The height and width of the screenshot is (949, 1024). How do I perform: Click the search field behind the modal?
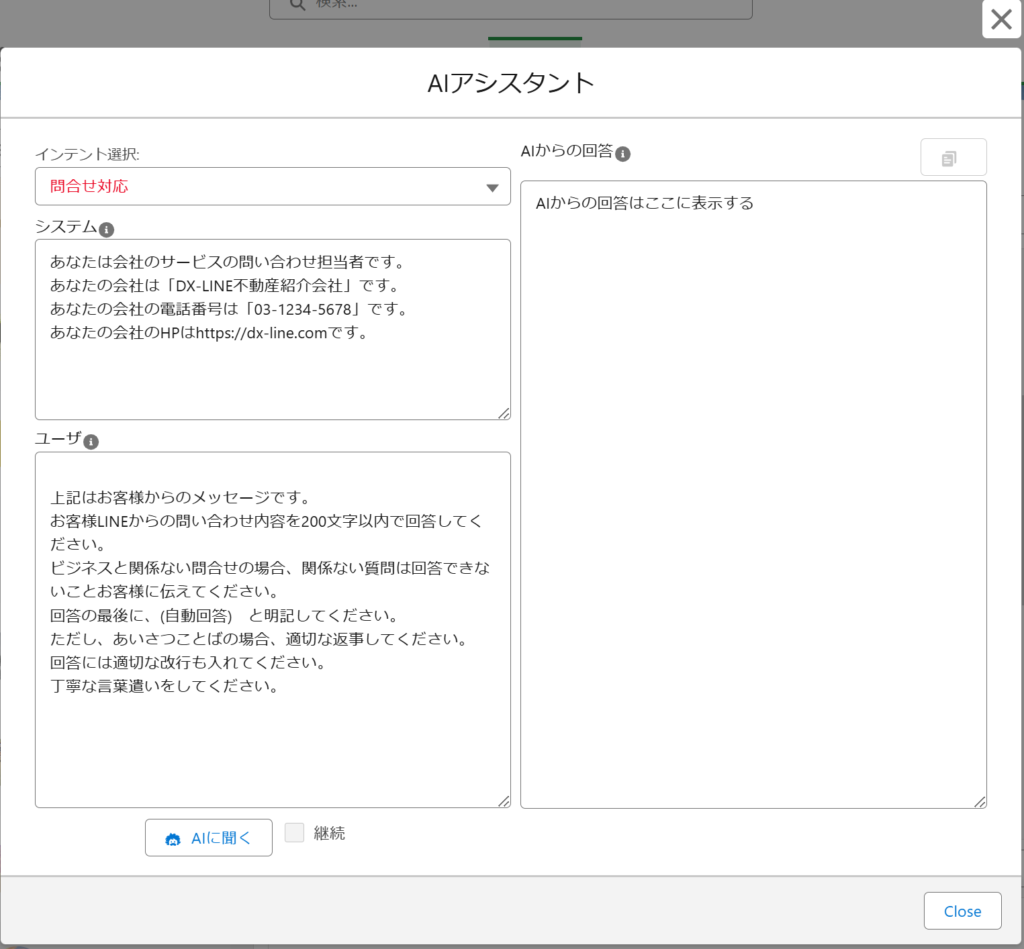tap(520, 6)
